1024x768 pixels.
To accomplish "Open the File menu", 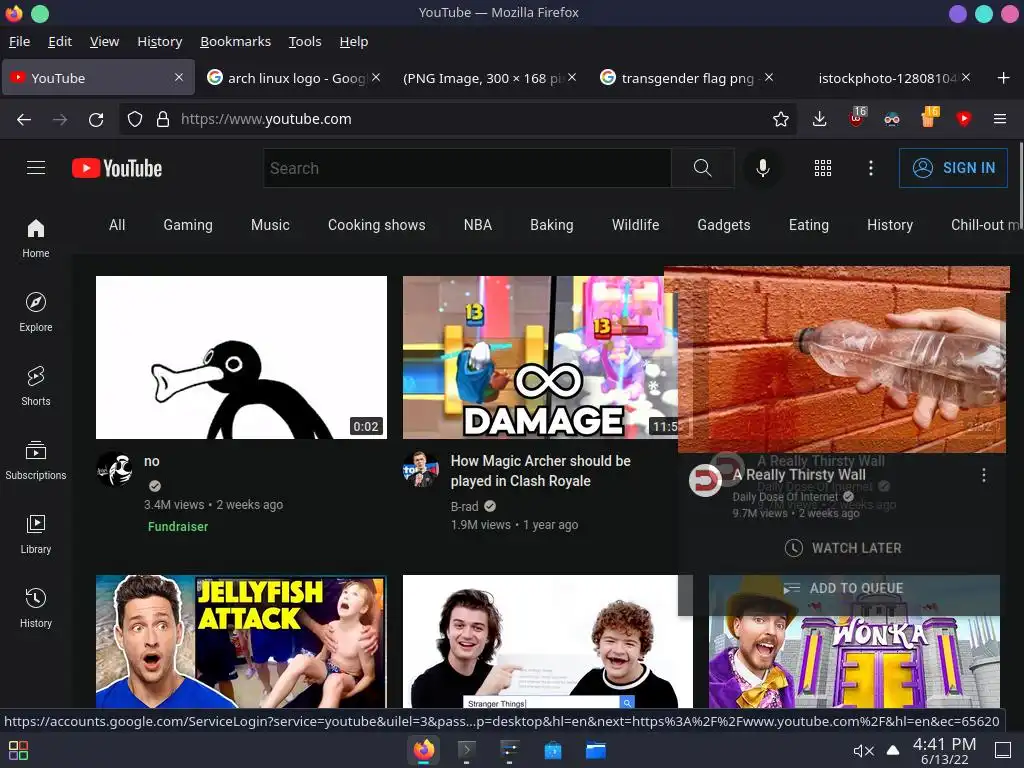I will (20, 41).
